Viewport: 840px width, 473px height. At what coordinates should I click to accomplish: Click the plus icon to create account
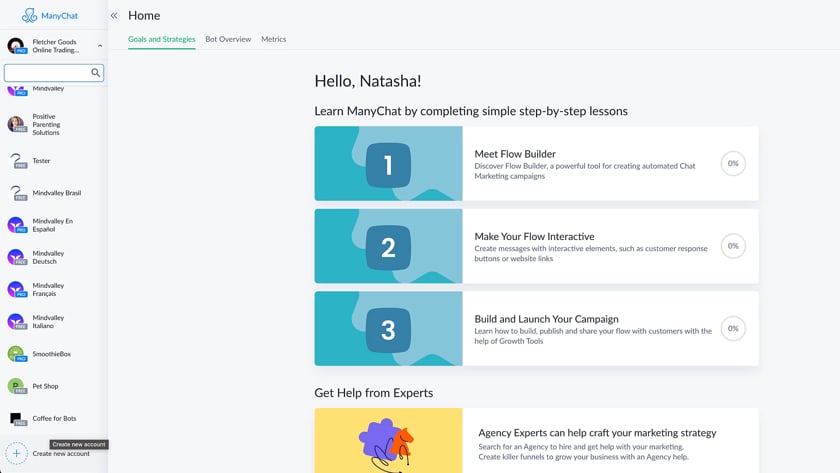pyautogui.click(x=17, y=454)
